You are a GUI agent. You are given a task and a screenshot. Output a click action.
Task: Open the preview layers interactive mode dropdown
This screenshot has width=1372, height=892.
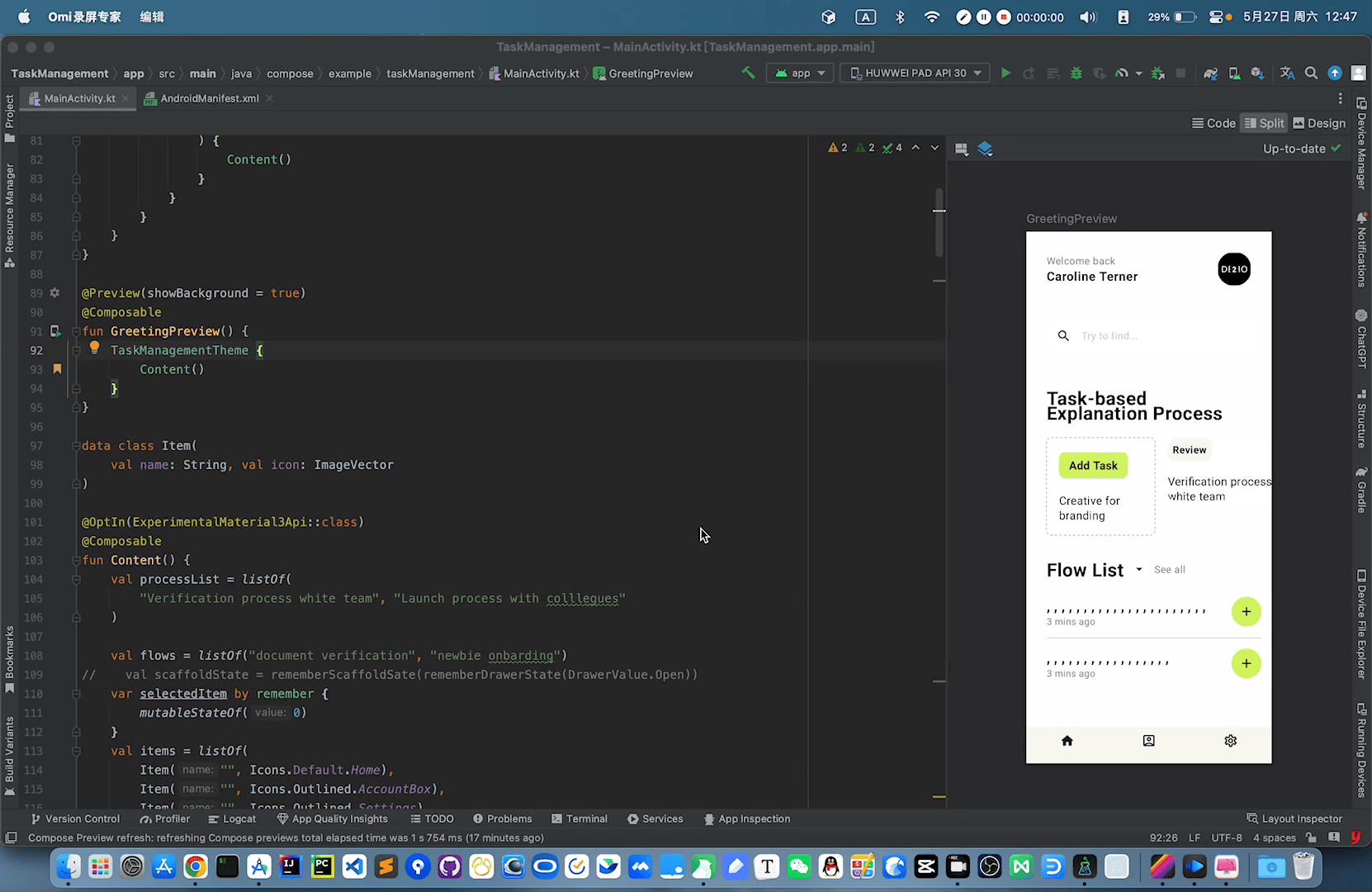click(x=985, y=149)
